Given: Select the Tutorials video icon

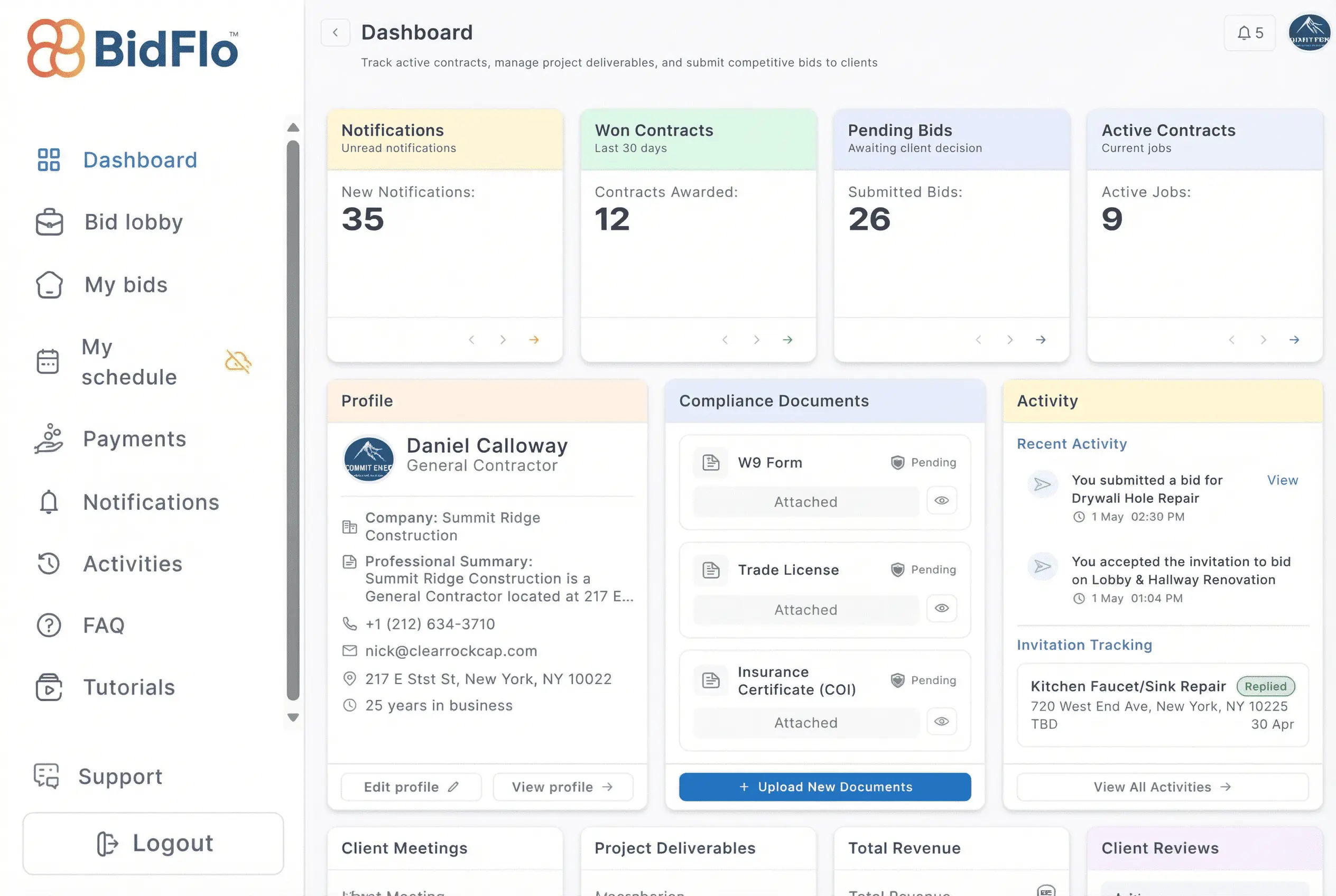Looking at the screenshot, I should 49,687.
